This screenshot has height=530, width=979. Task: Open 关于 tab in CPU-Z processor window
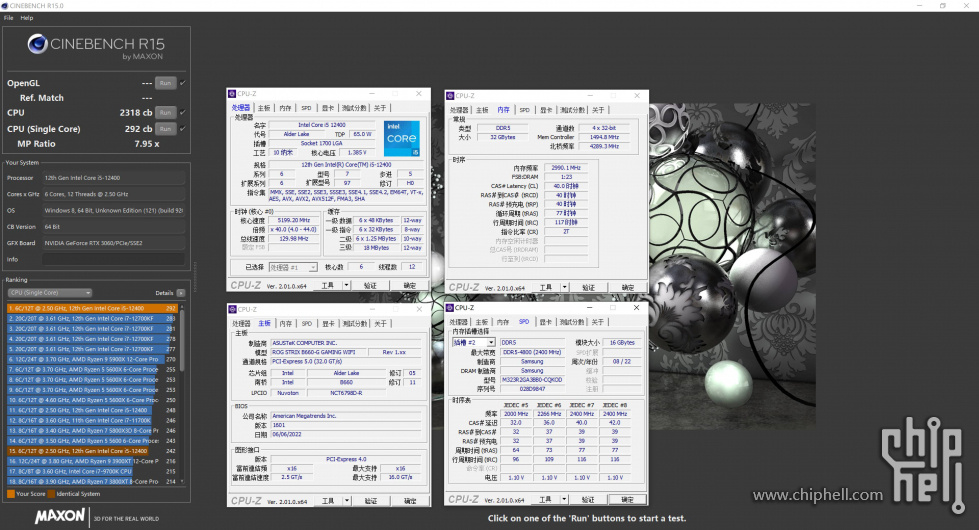[x=380, y=108]
